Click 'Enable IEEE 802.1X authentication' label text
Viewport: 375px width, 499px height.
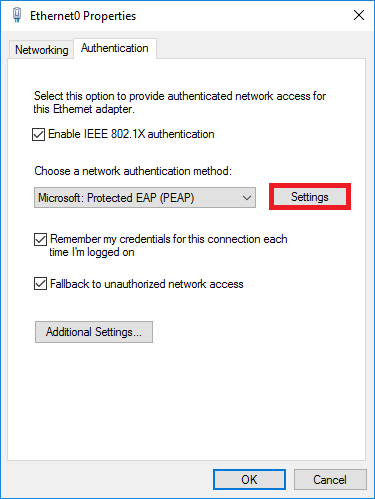click(x=131, y=134)
